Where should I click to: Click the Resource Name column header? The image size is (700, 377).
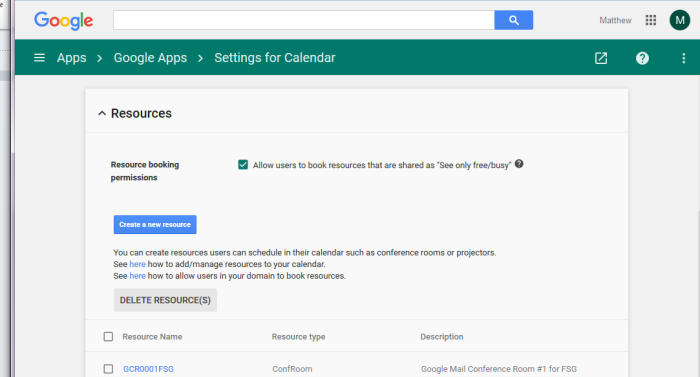(x=152, y=337)
